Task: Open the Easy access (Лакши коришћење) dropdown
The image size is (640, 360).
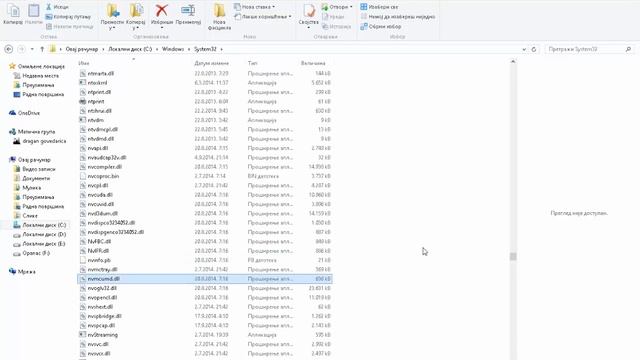Action: point(263,17)
